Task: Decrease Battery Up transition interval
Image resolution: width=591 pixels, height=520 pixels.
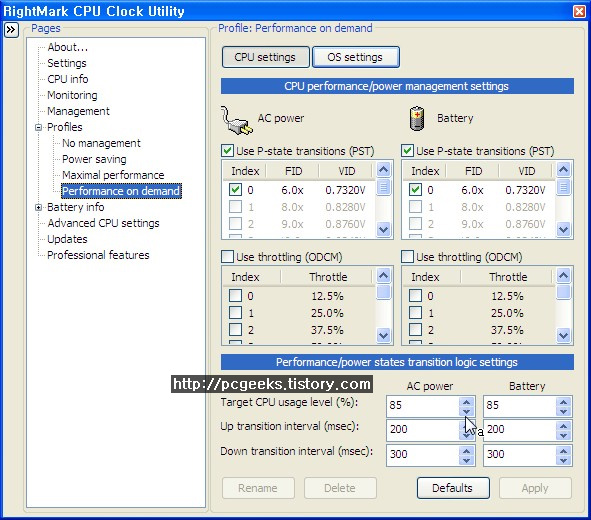Action: [563, 435]
